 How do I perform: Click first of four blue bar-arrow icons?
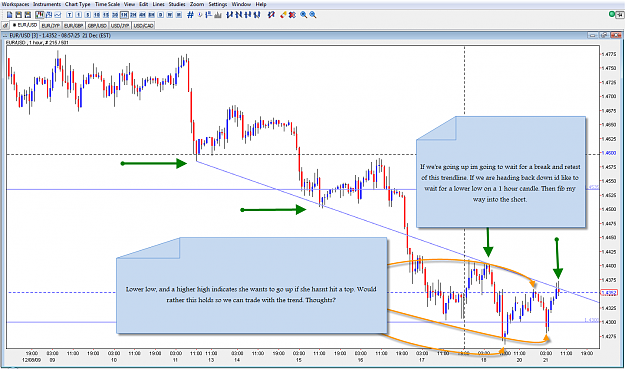(x=230, y=15)
